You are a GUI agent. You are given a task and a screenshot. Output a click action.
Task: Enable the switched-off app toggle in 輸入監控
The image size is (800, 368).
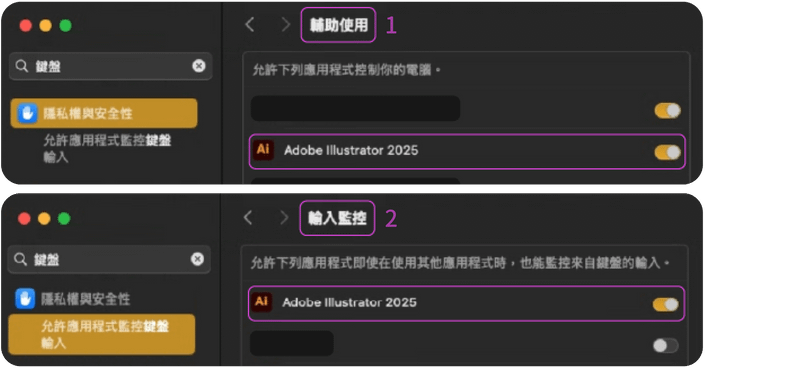pyautogui.click(x=665, y=346)
